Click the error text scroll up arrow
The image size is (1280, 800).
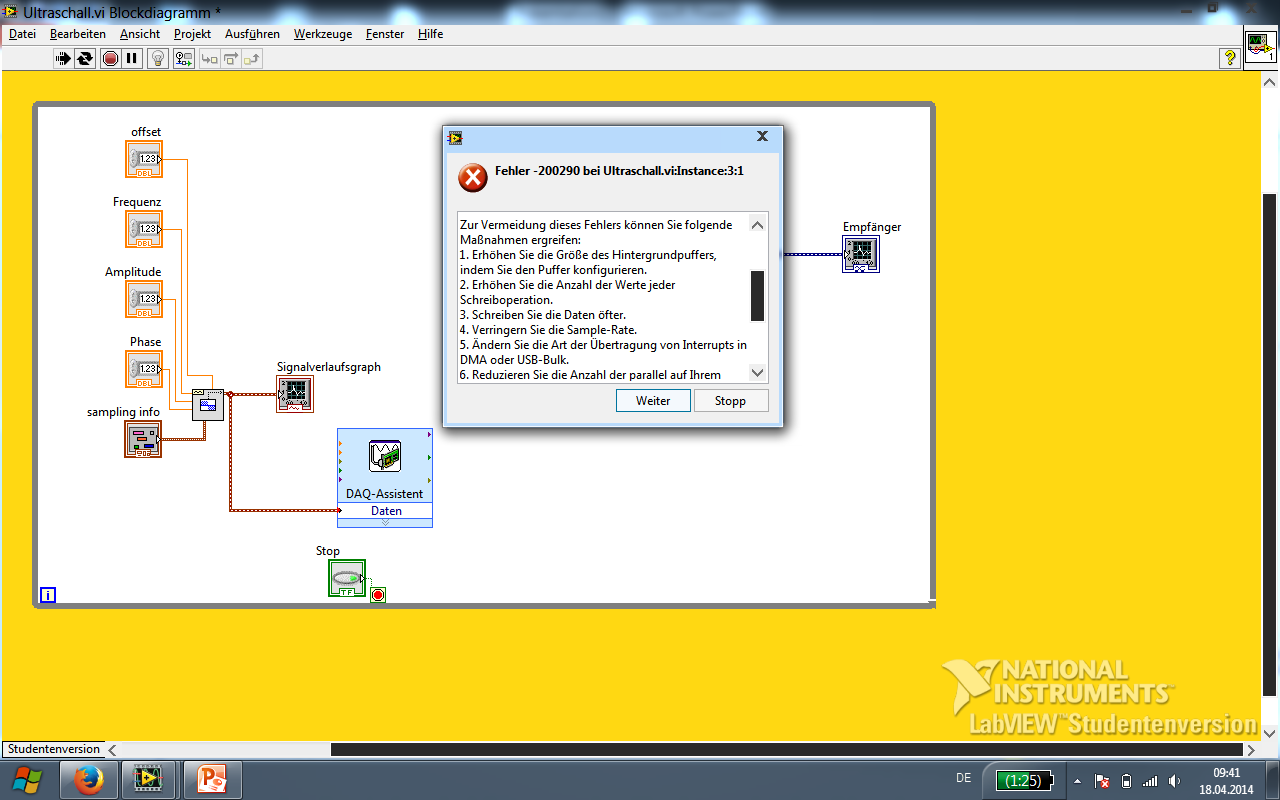[x=758, y=223]
